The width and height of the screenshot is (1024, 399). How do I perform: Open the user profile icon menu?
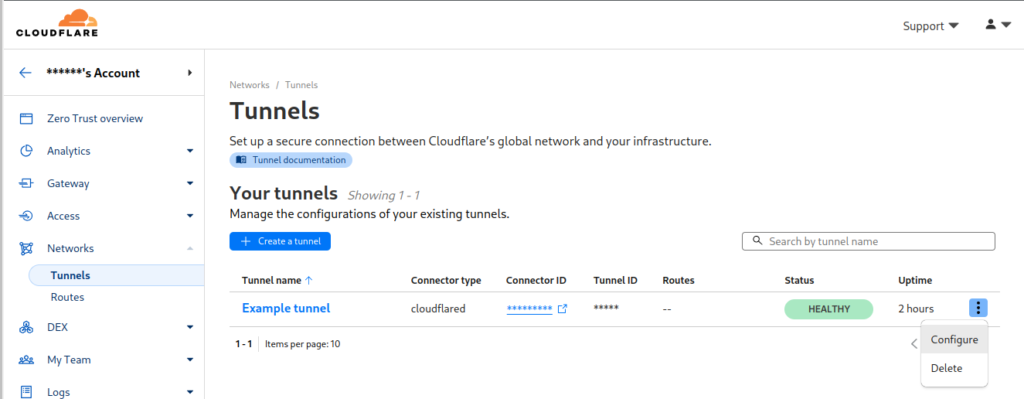(x=997, y=25)
